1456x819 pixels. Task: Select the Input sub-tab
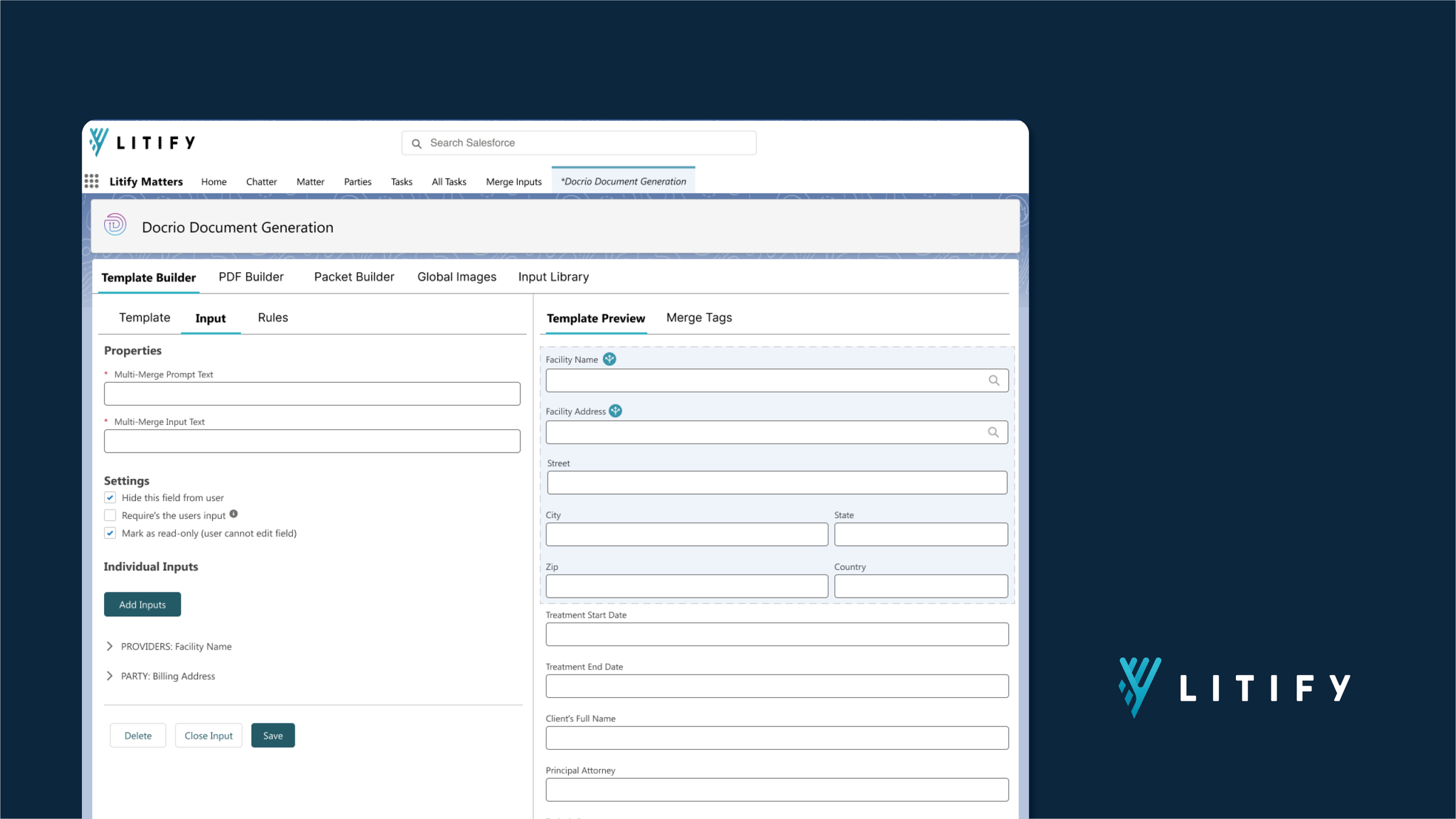pyautogui.click(x=210, y=319)
